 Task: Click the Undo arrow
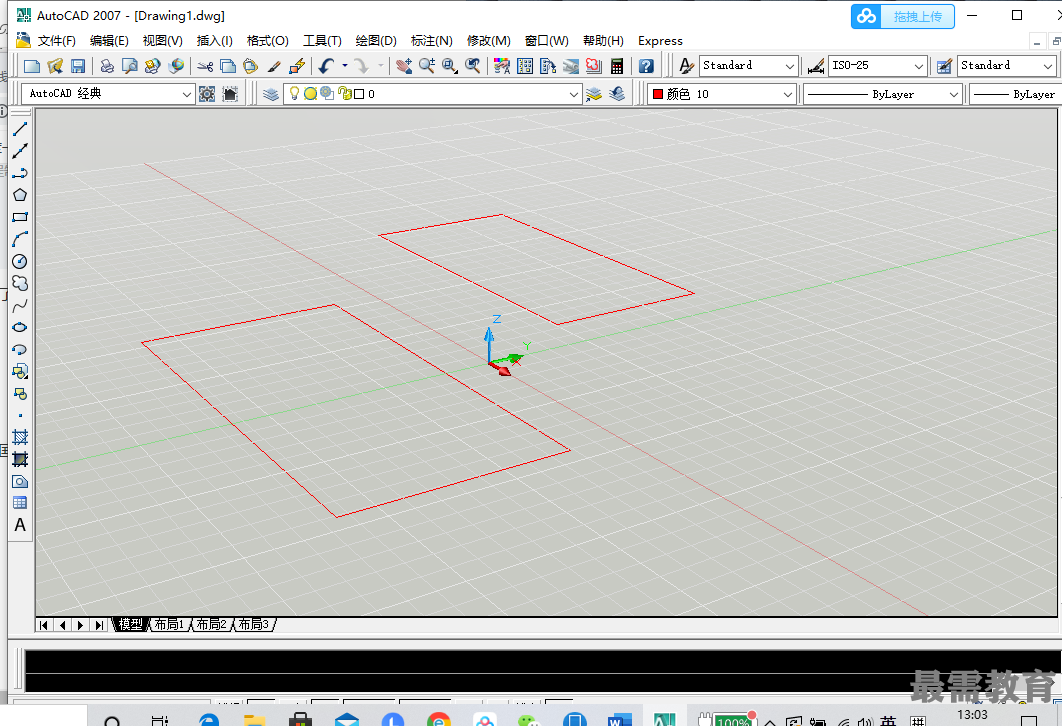327,66
